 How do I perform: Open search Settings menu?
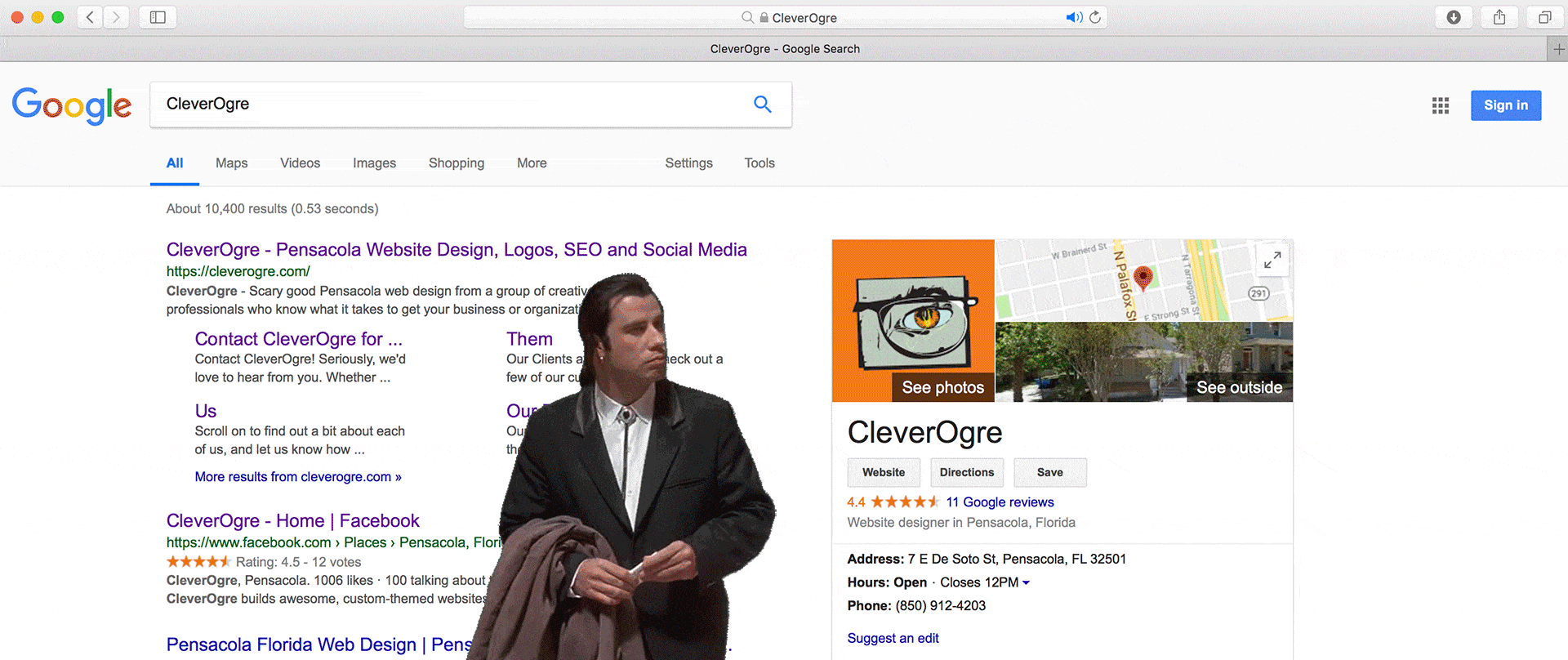(x=689, y=163)
